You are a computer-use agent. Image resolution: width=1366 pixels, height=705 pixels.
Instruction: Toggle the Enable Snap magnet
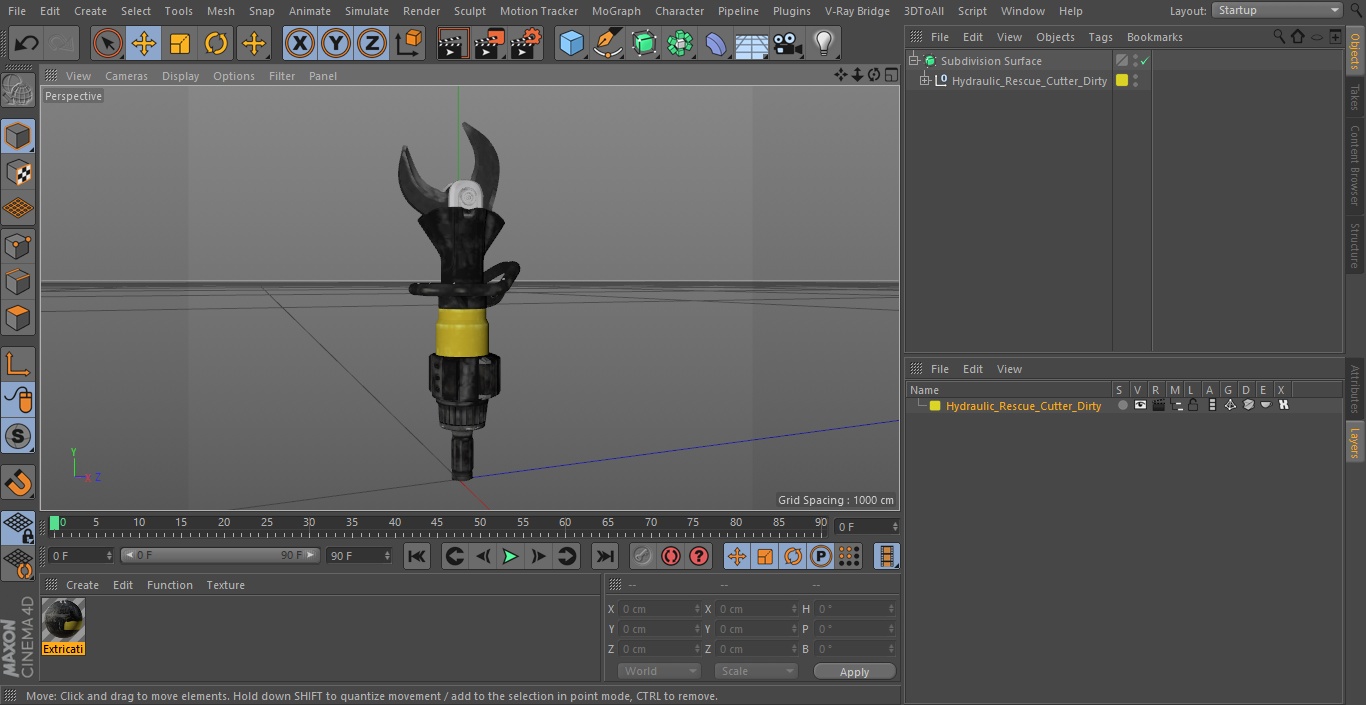(18, 483)
